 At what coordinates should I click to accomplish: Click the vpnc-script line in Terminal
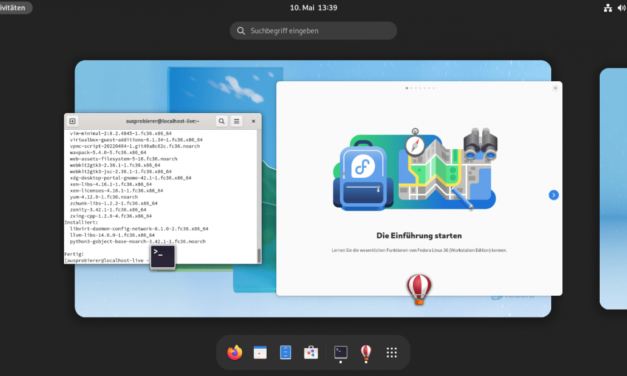[x=135, y=146]
